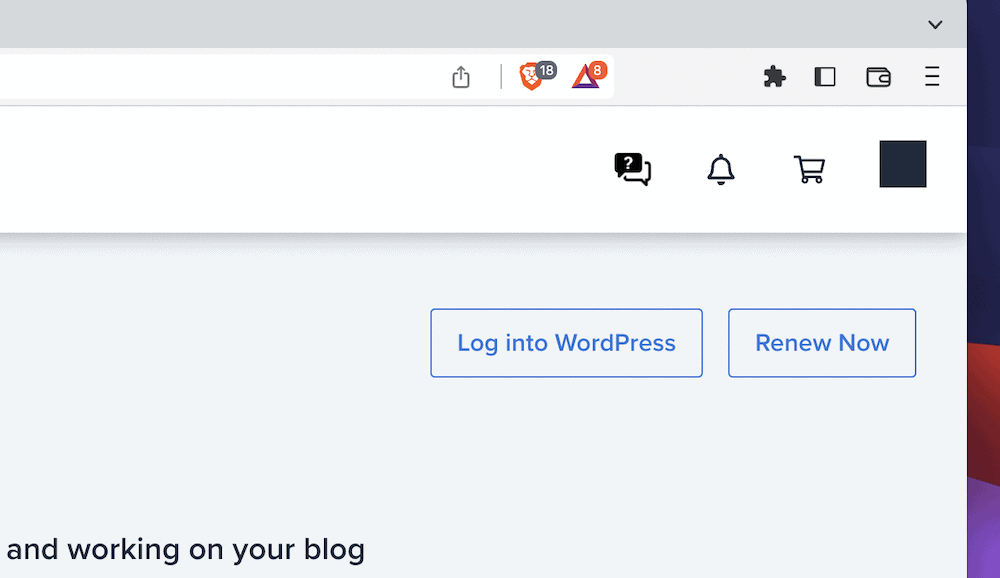Click the divider area between share and Shields icons
The height and width of the screenshot is (578, 1000).
click(x=499, y=76)
